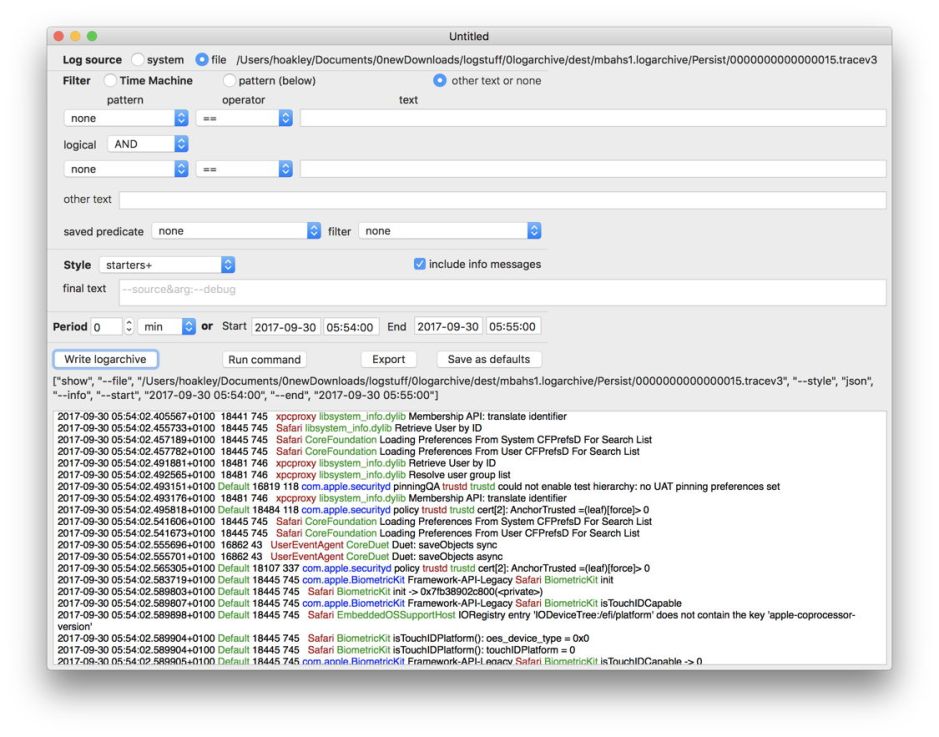Click the End time field 05:55:00
This screenshot has height=737, width=939.
point(514,327)
